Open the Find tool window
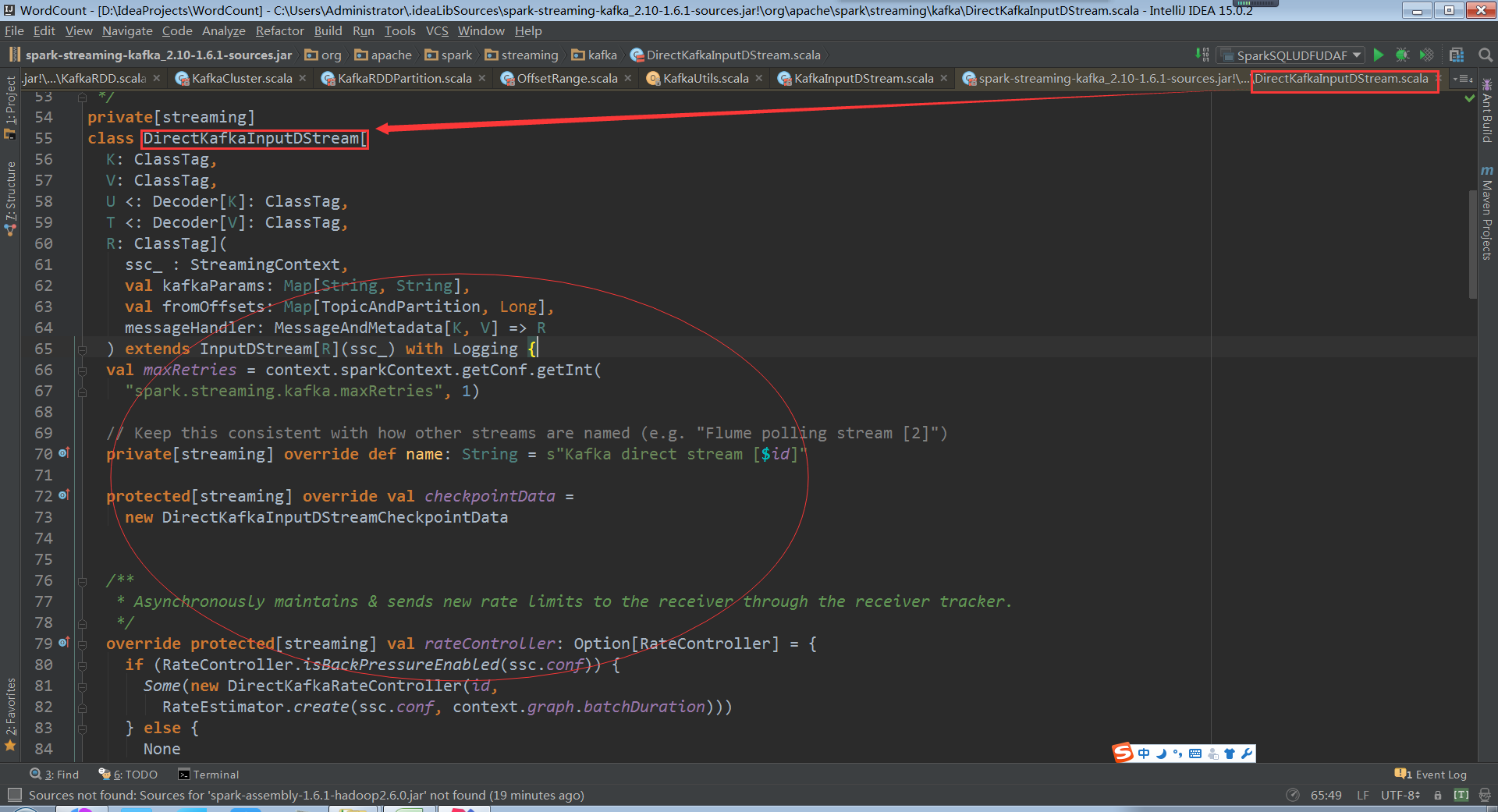 point(55,774)
